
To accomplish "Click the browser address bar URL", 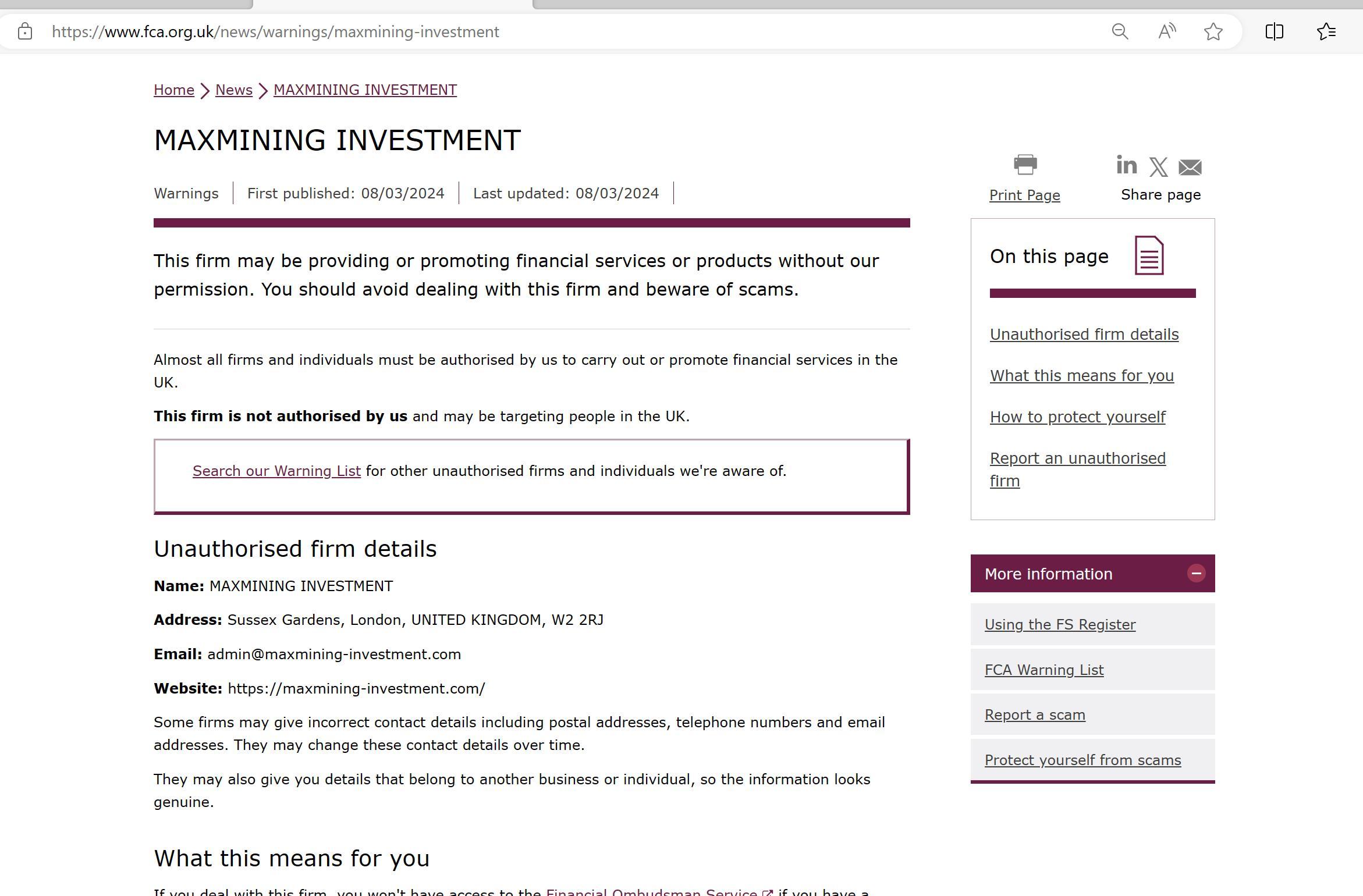I will pyautogui.click(x=275, y=32).
